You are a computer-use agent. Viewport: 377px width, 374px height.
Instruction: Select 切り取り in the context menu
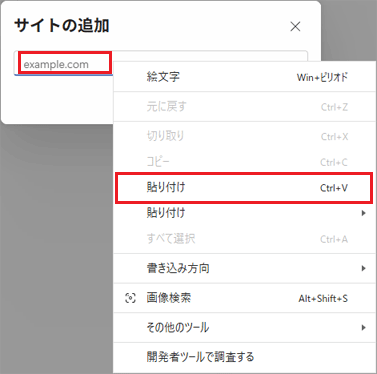tap(245, 136)
